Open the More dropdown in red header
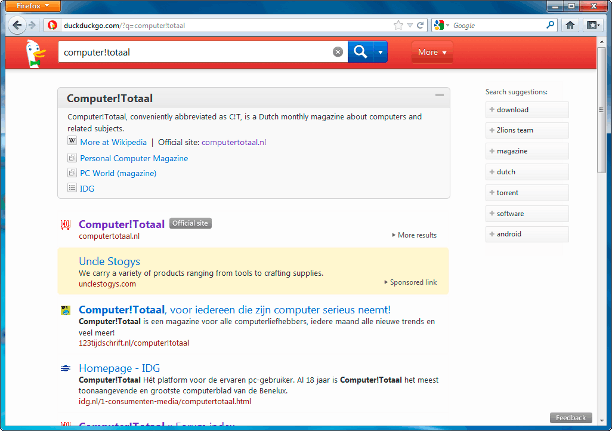The image size is (612, 431). (x=432, y=52)
